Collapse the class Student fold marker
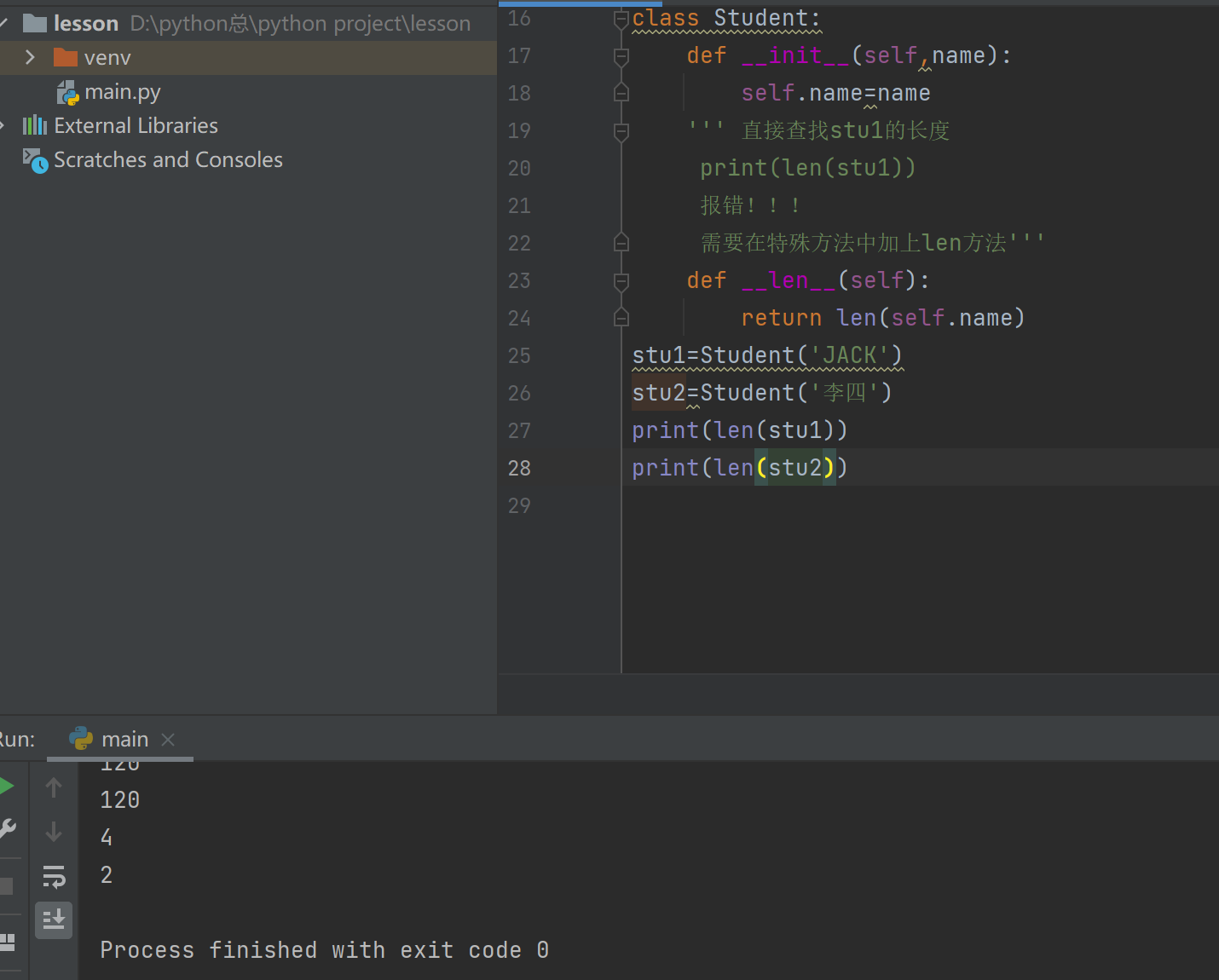The width and height of the screenshot is (1219, 980). (621, 20)
